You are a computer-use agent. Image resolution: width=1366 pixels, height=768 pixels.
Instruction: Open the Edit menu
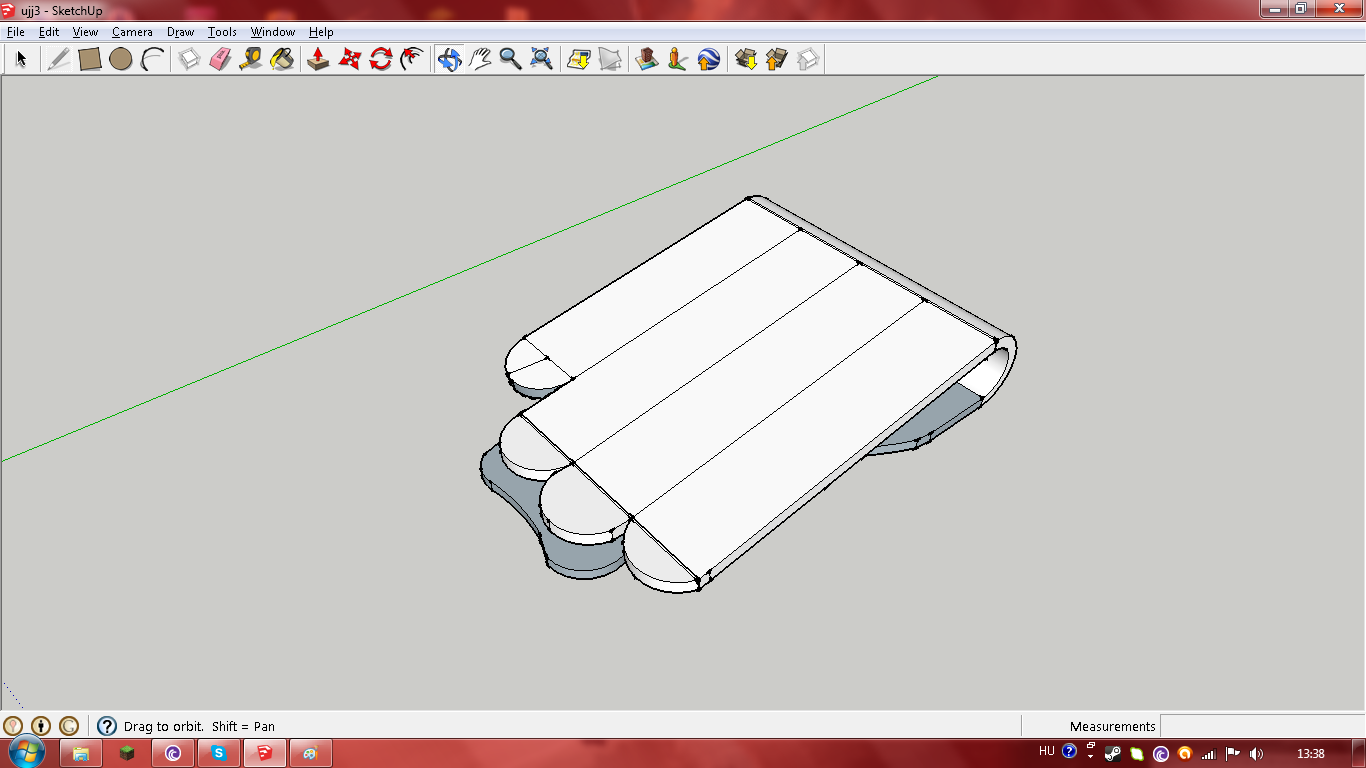[x=49, y=32]
